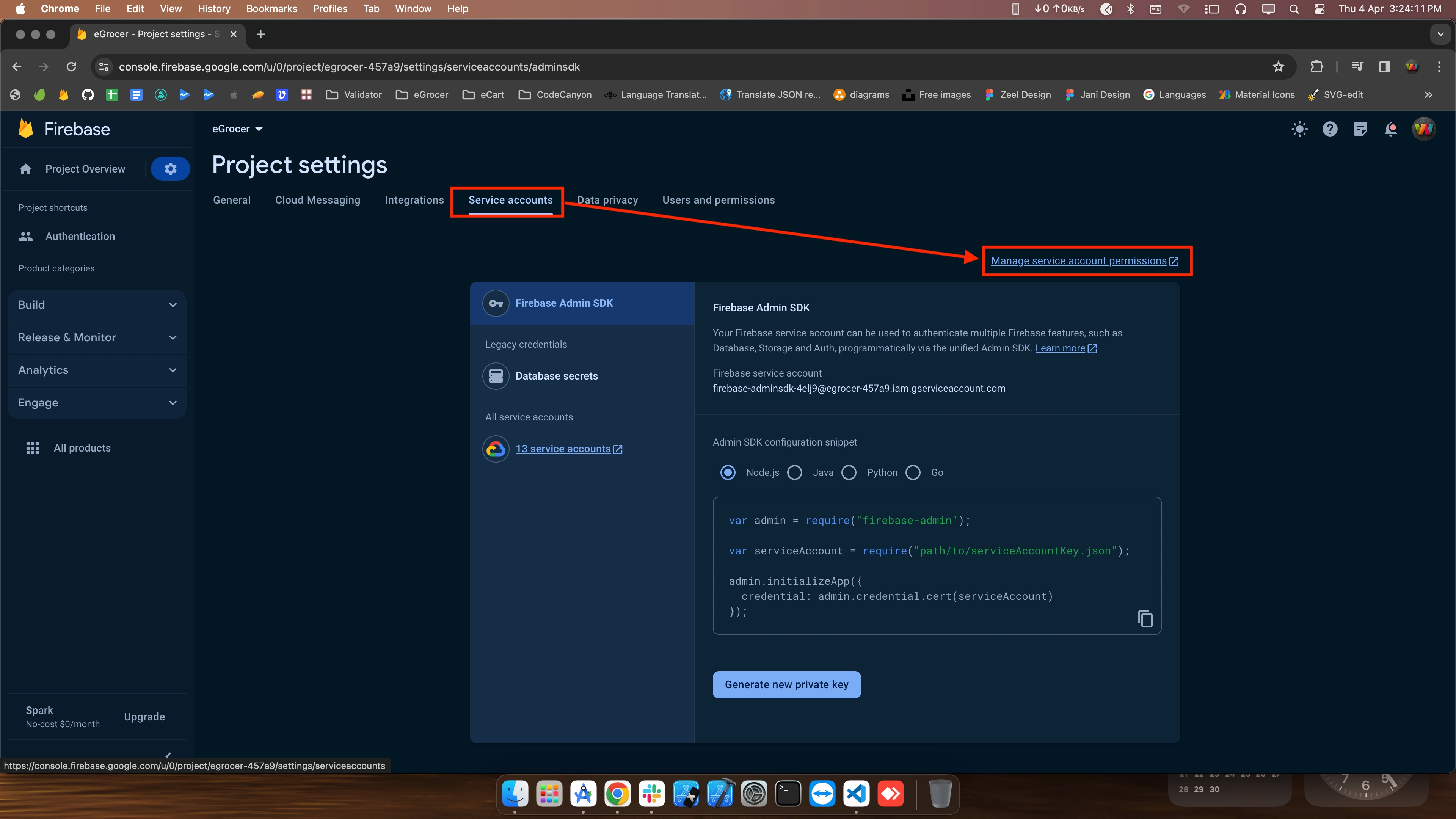Select Firebase Admin SDK in the list
Viewport: 1456px width, 819px height.
click(x=582, y=303)
